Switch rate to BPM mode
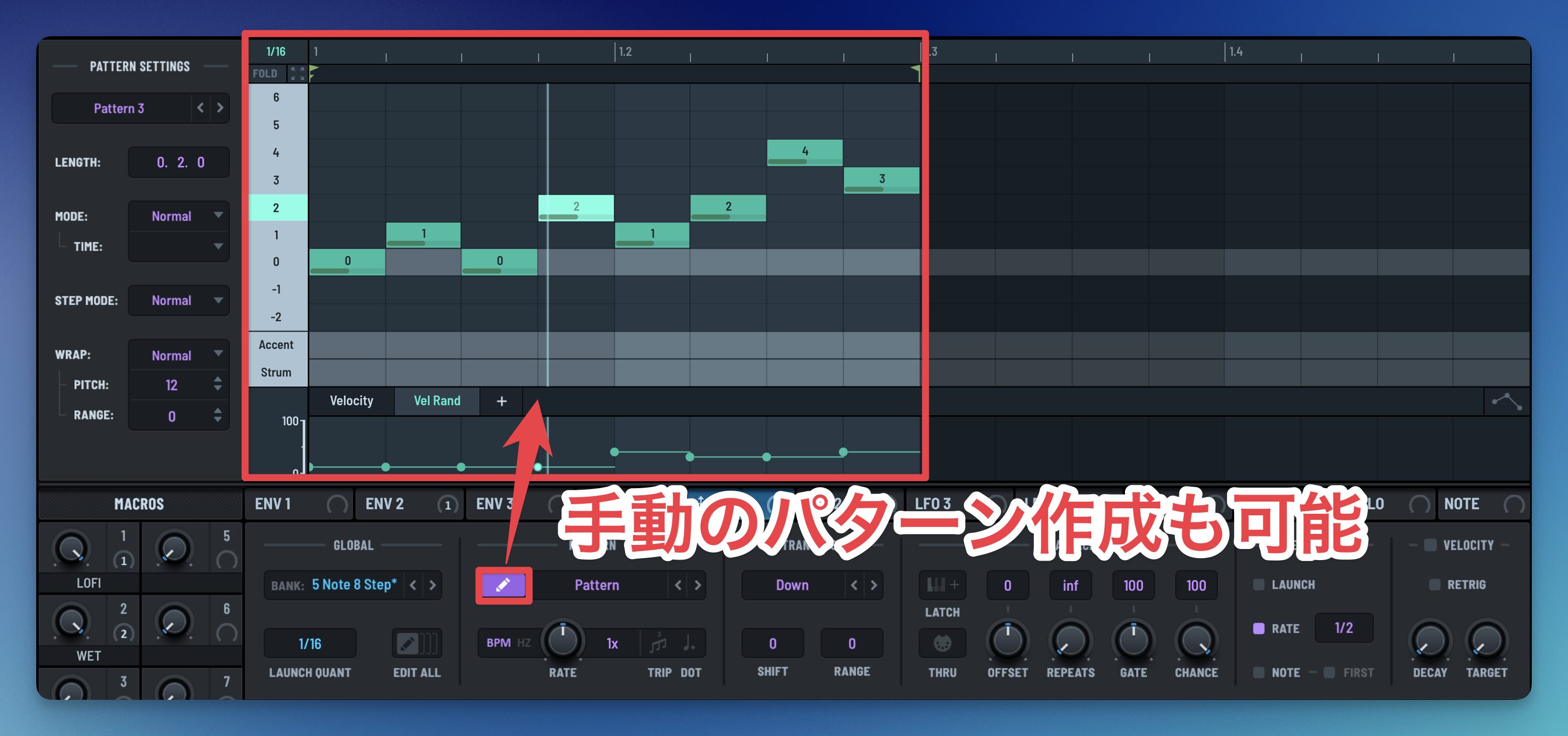 [498, 643]
